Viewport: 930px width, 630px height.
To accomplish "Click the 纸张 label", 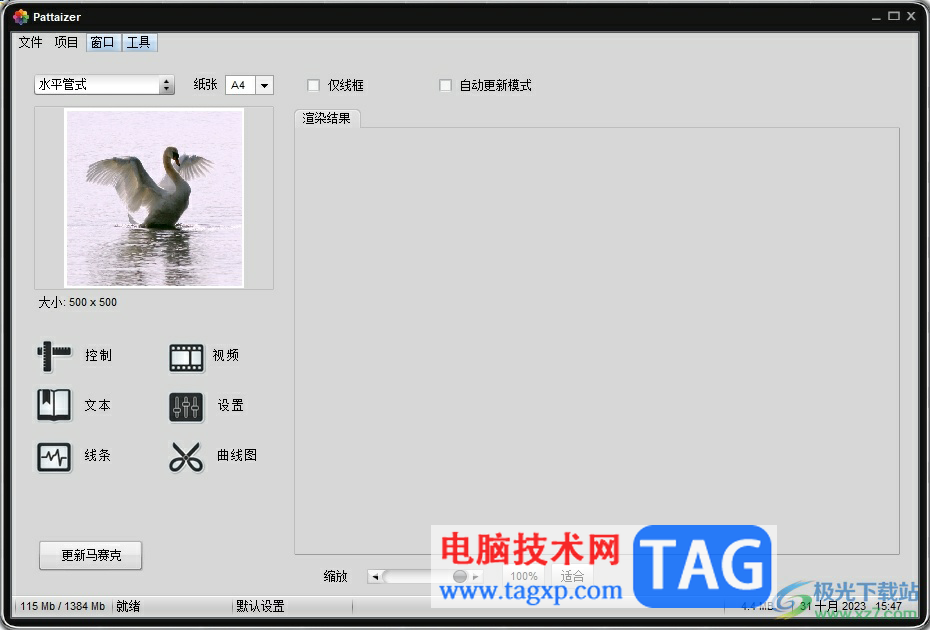I will 205,85.
